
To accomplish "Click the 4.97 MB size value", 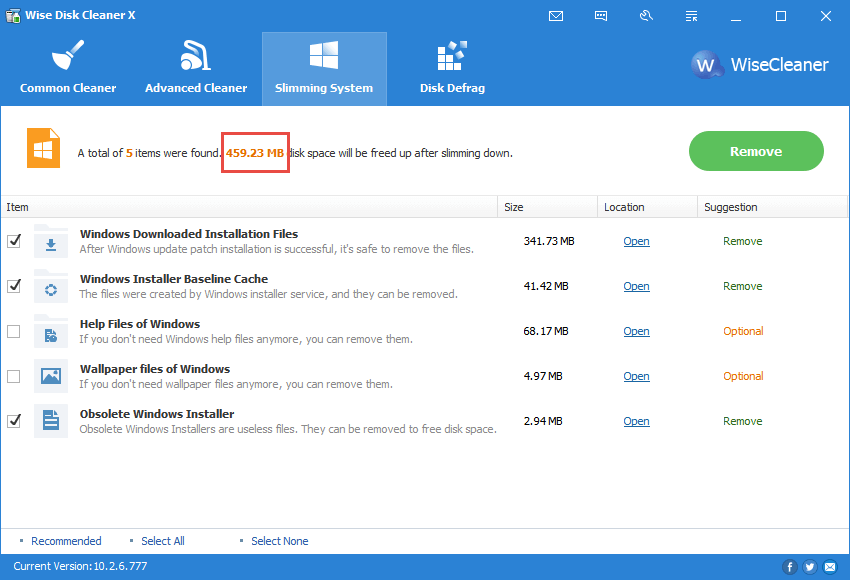I will click(543, 376).
